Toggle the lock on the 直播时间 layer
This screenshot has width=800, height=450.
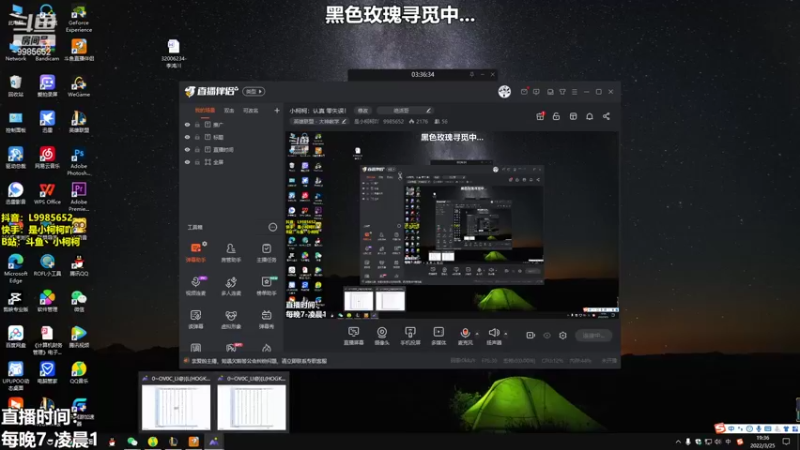[197, 149]
